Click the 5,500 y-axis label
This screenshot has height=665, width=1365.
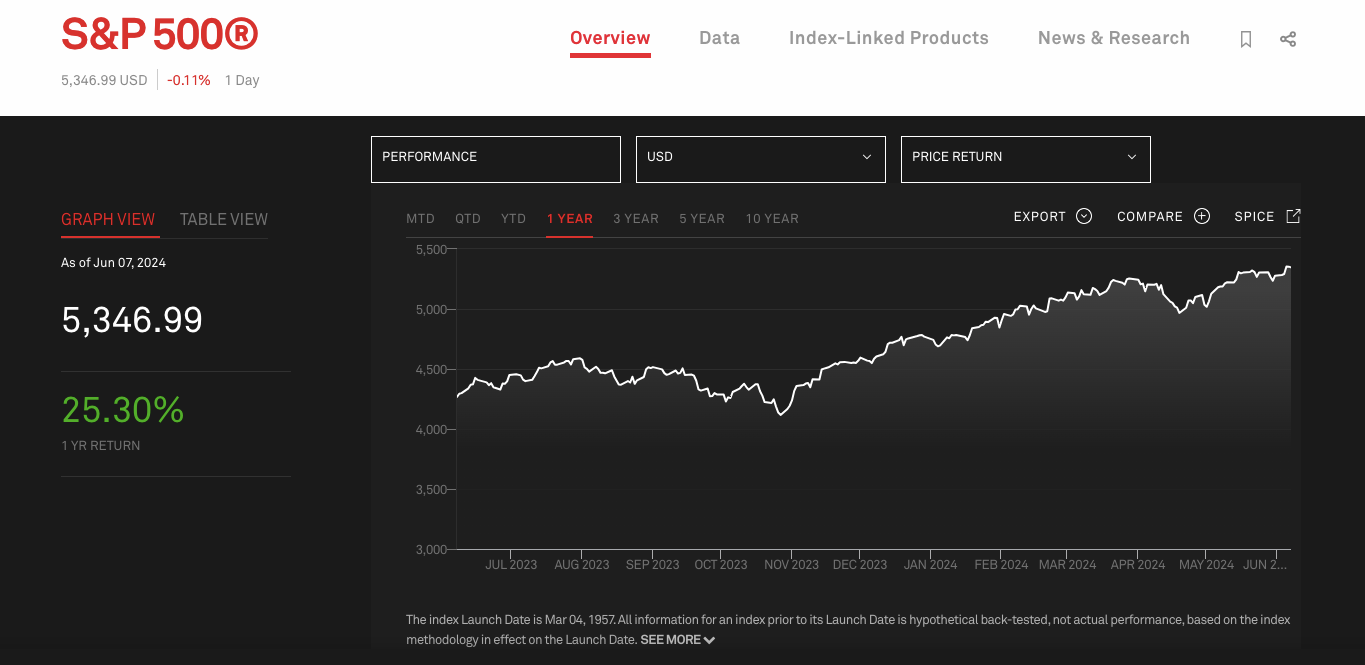431,249
